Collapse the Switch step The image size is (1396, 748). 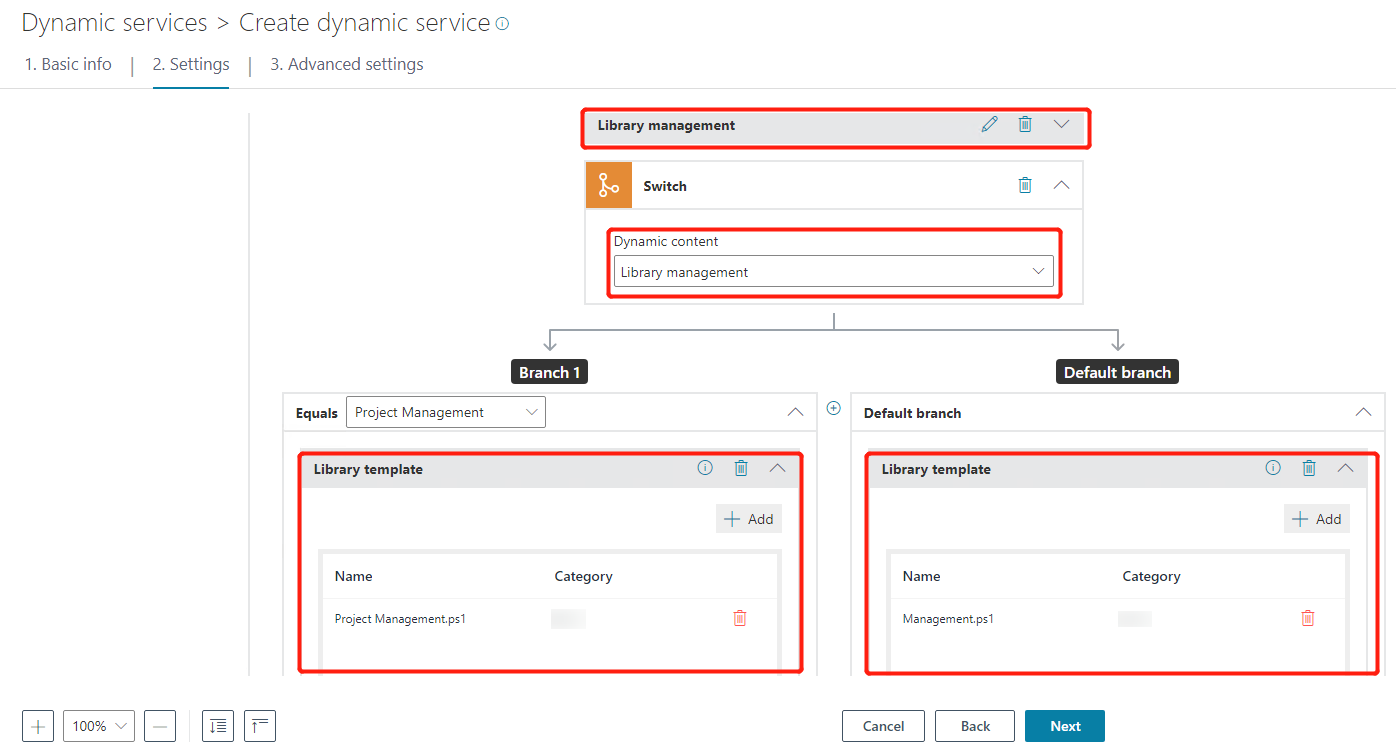[1062, 185]
